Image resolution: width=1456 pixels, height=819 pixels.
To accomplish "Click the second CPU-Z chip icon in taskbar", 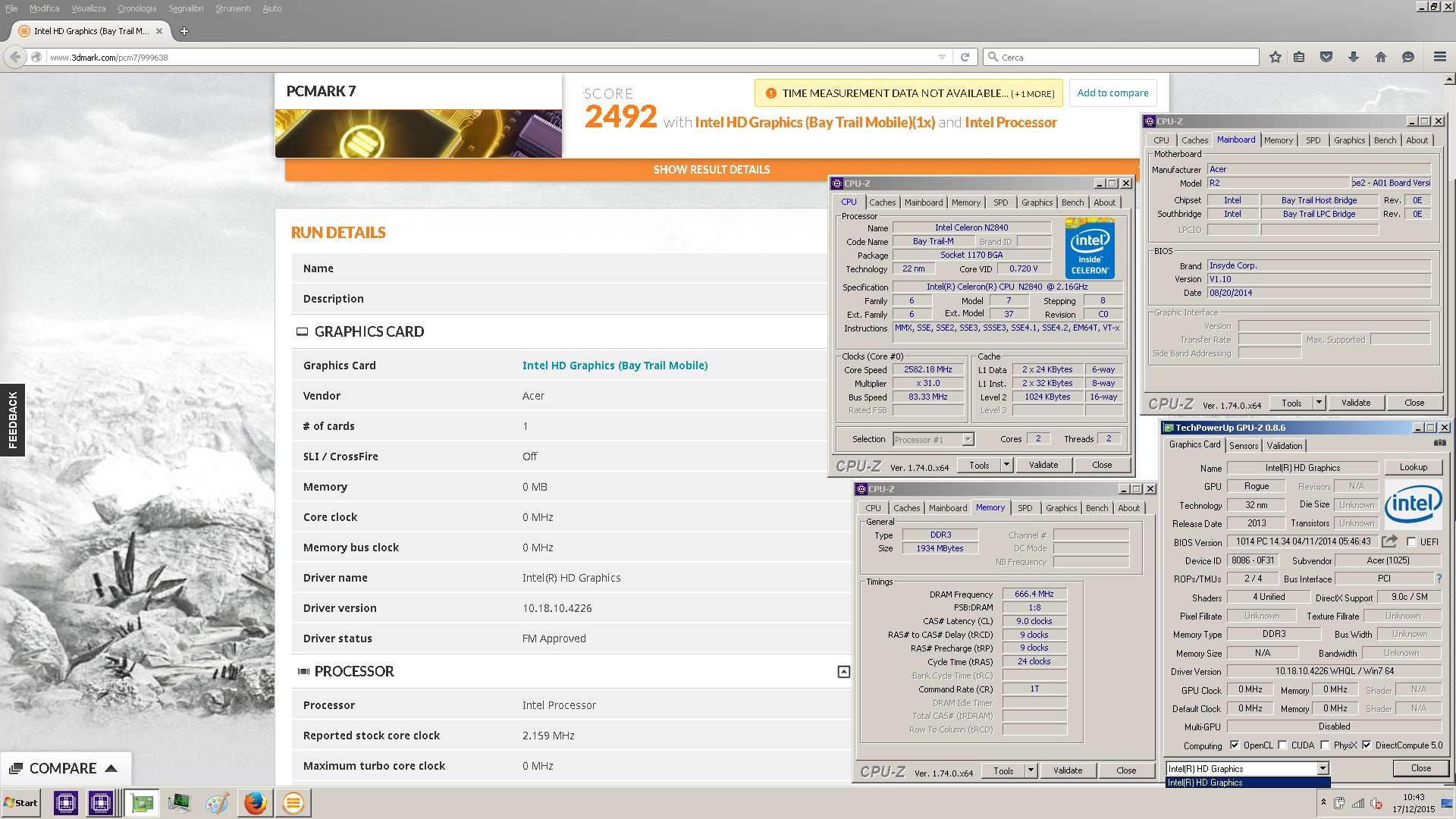I will (x=101, y=802).
